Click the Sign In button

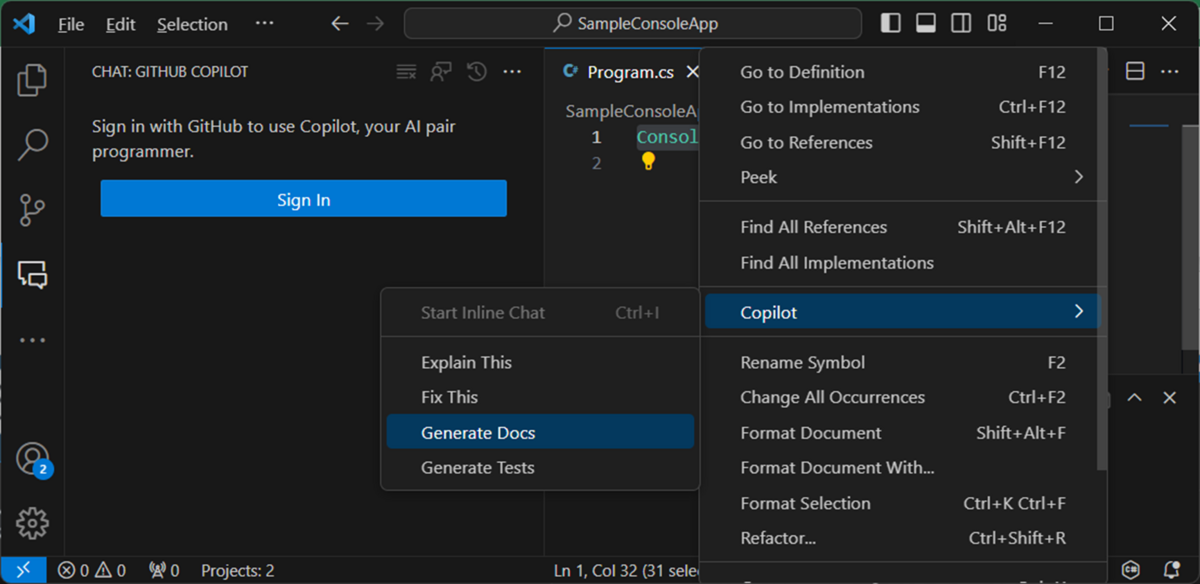click(x=303, y=199)
